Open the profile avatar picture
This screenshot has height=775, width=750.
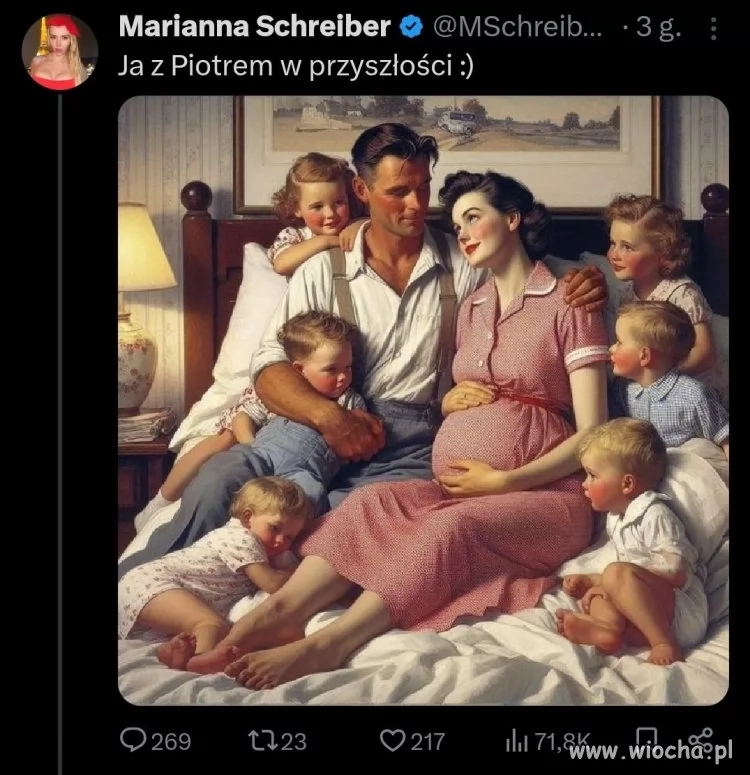pos(59,51)
